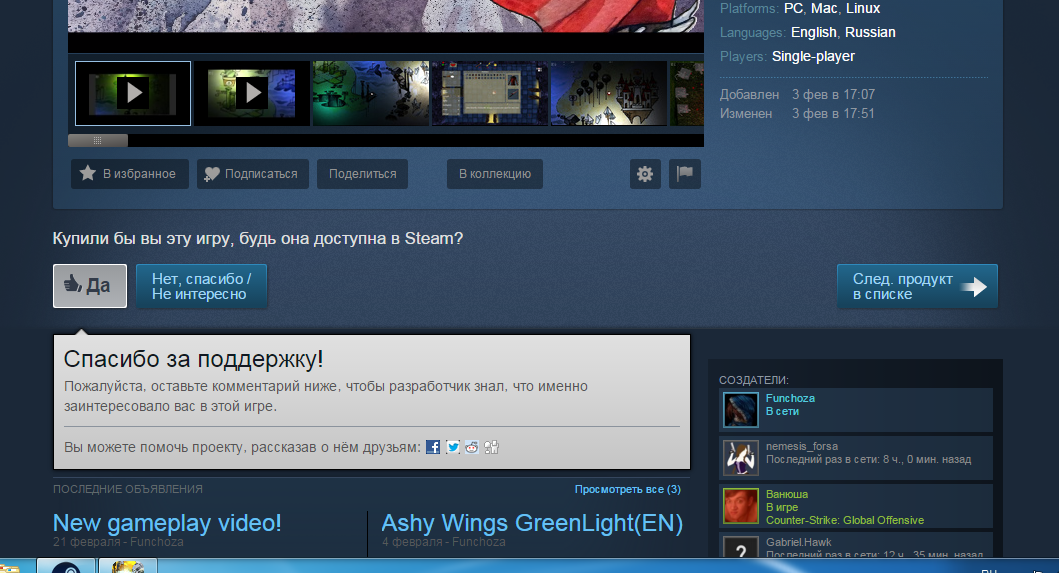This screenshot has height=573, width=1059.
Task: Open the castle map screenshot thumbnail
Action: click(x=609, y=93)
